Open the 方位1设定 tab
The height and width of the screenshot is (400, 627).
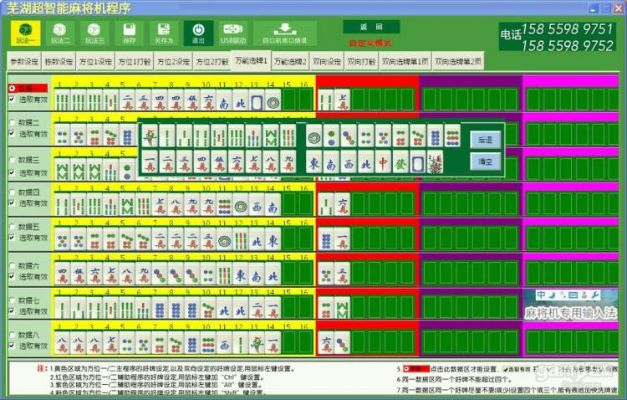pyautogui.click(x=95, y=62)
